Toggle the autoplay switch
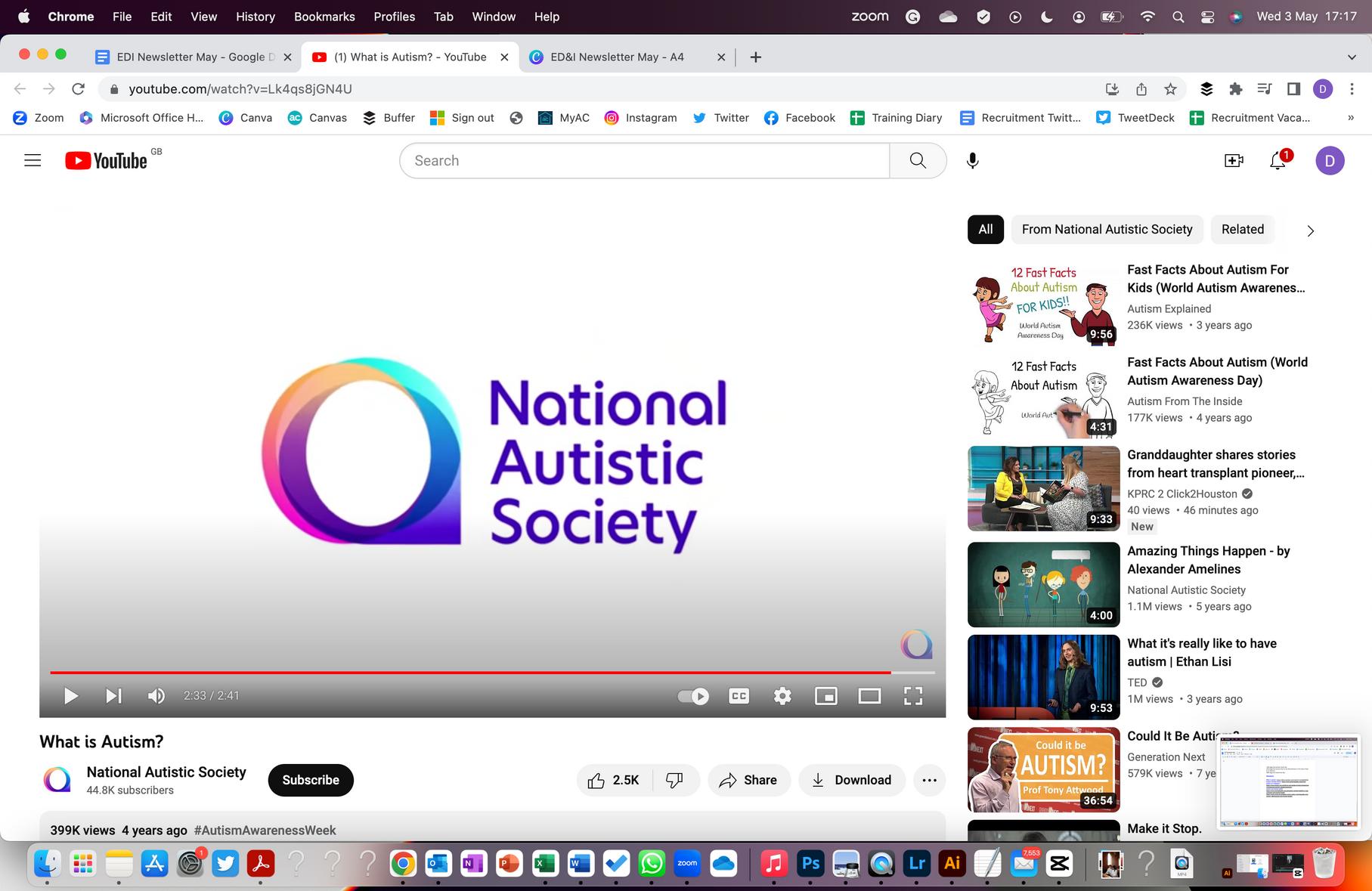Screen dimensions: 1372x891 pos(693,695)
